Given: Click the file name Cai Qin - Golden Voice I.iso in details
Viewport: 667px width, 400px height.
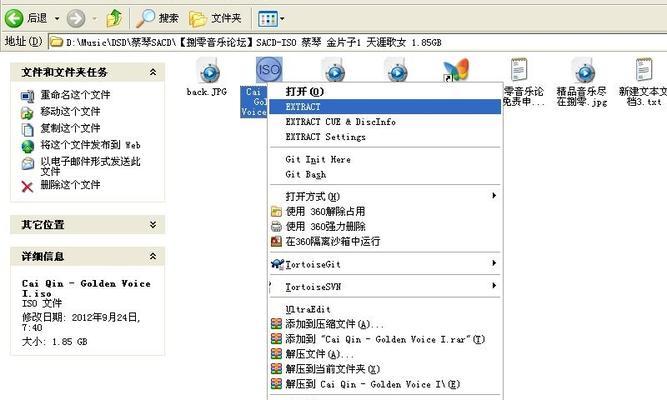Looking at the screenshot, I should (86, 289).
